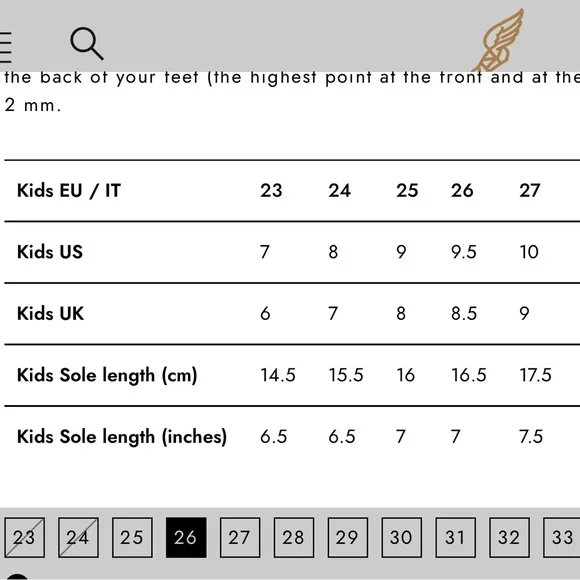
Task: Pick size 30
Action: pos(401,537)
